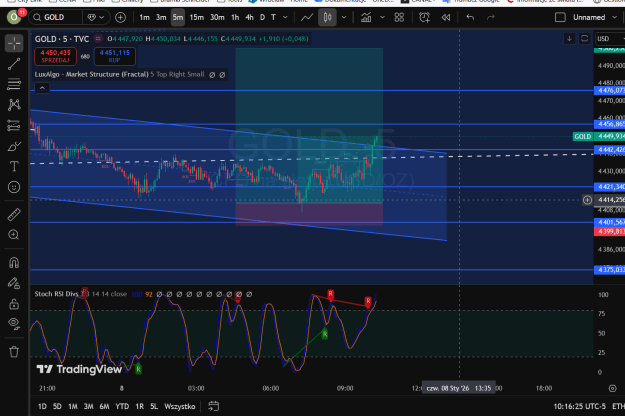Delete drawings with the trash icon
Screen dimensions: 625x416
14,352
